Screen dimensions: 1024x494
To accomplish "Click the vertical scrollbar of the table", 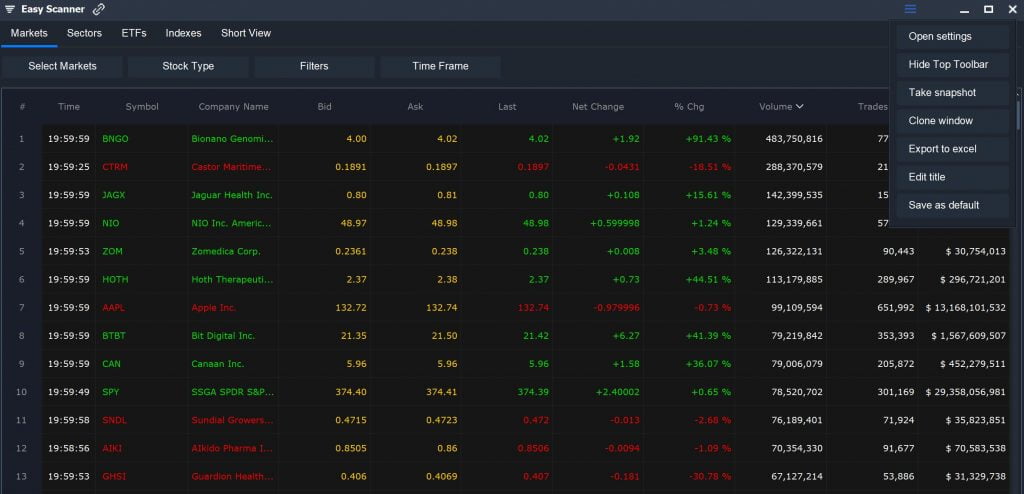I will click(x=1017, y=116).
